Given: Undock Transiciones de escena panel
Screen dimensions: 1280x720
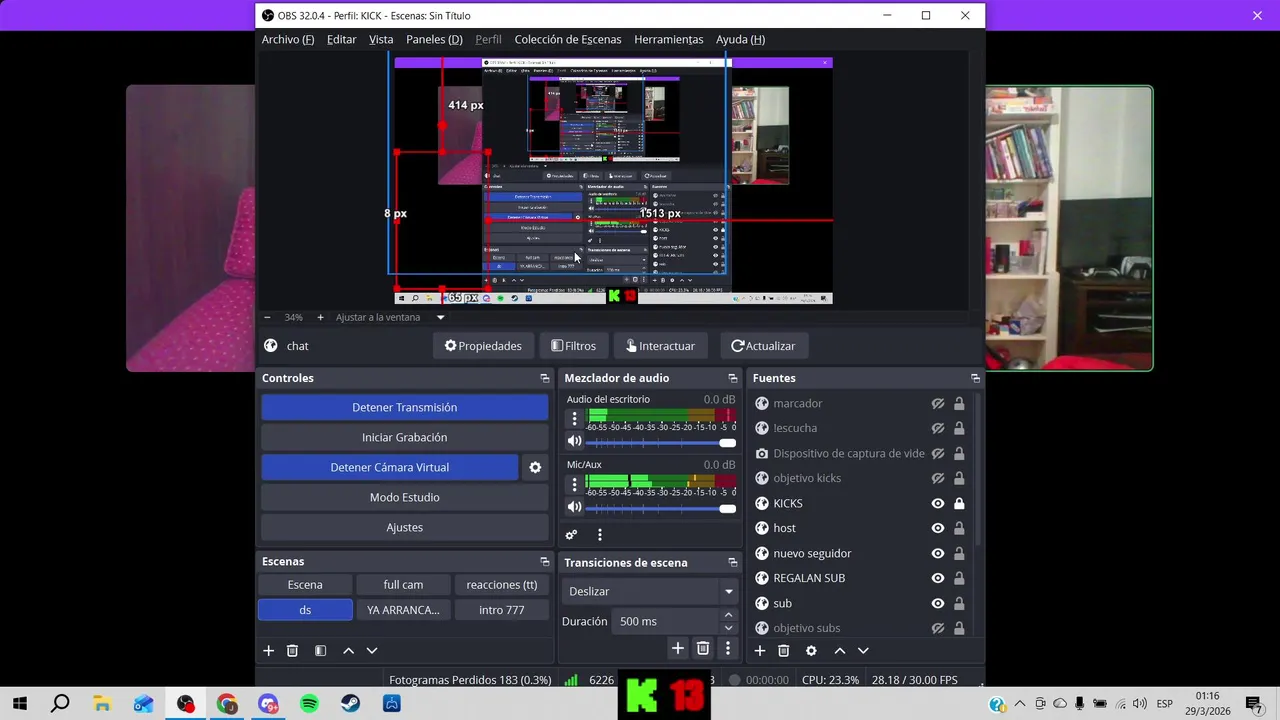Looking at the screenshot, I should (x=732, y=562).
